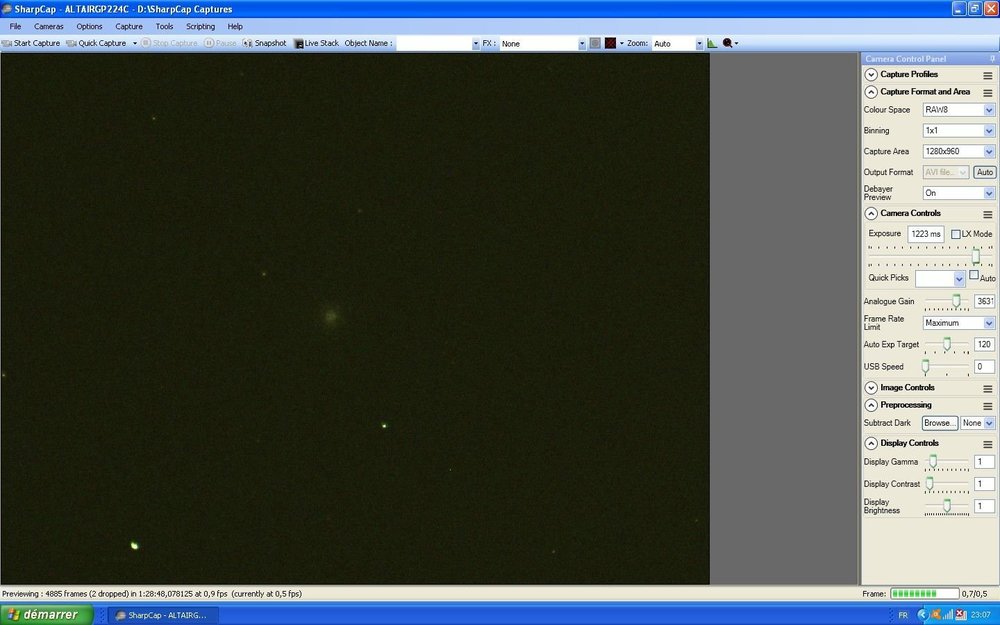This screenshot has width=1000, height=625.
Task: Collapse the Preprocessing section
Action: (871, 406)
